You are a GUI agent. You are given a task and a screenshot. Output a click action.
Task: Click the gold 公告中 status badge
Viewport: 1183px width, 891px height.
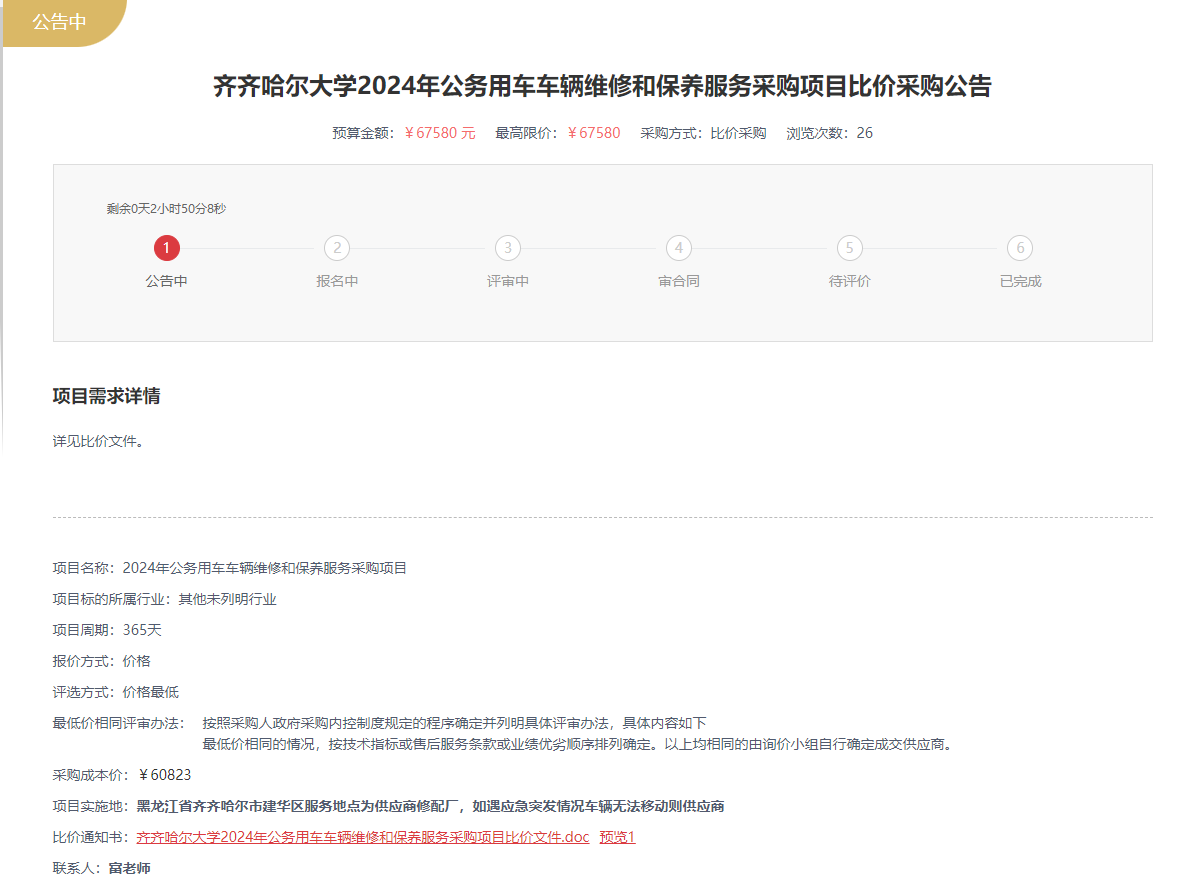click(x=60, y=22)
